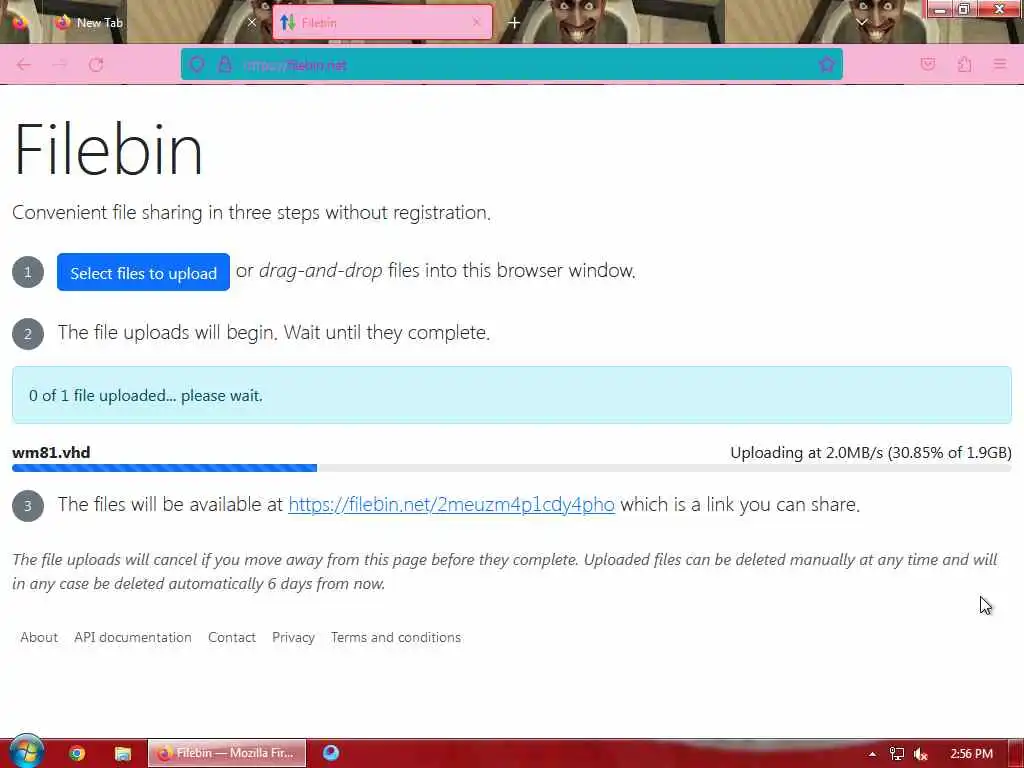
Task: Open the Firefox hamburger application menu
Action: 1000,64
